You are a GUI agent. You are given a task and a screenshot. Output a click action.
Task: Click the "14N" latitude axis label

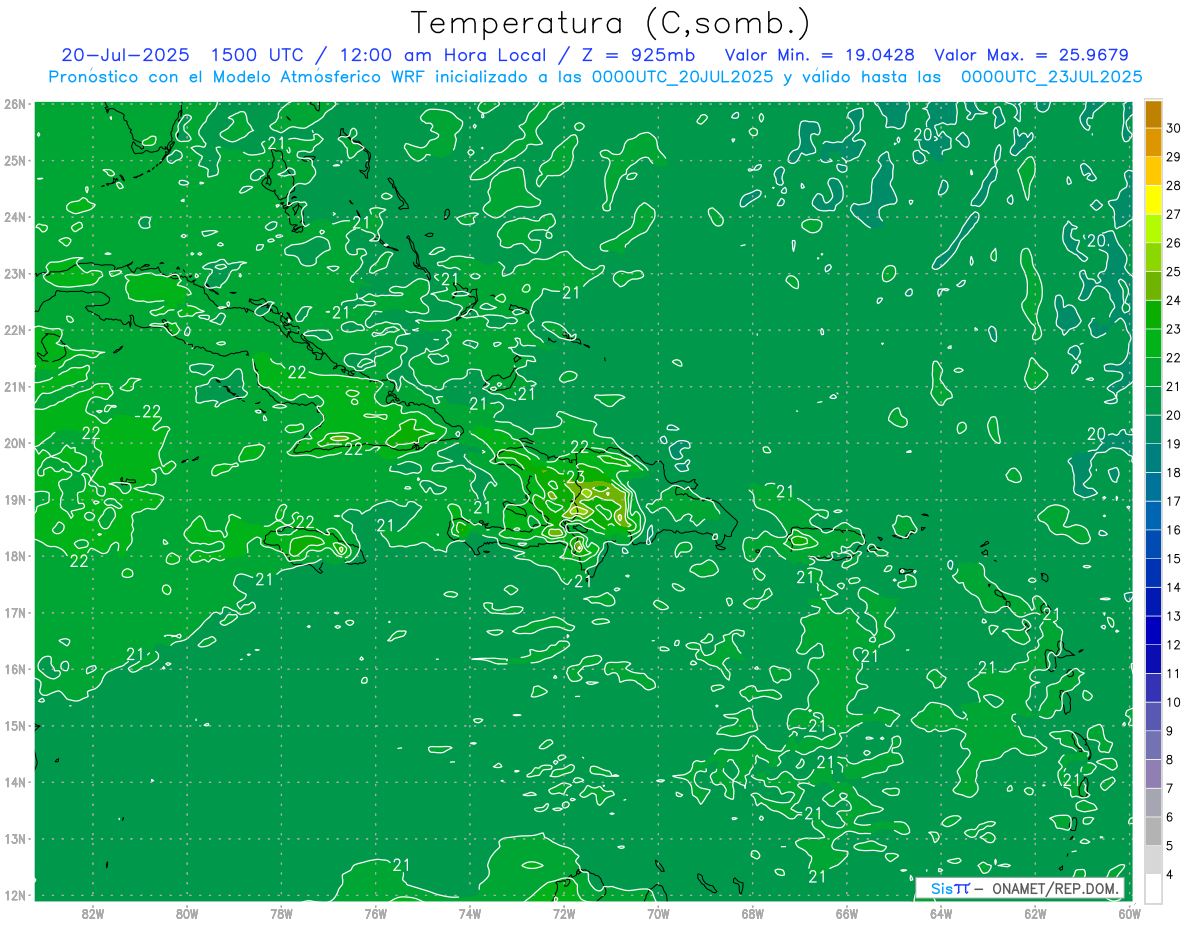[x=15, y=782]
